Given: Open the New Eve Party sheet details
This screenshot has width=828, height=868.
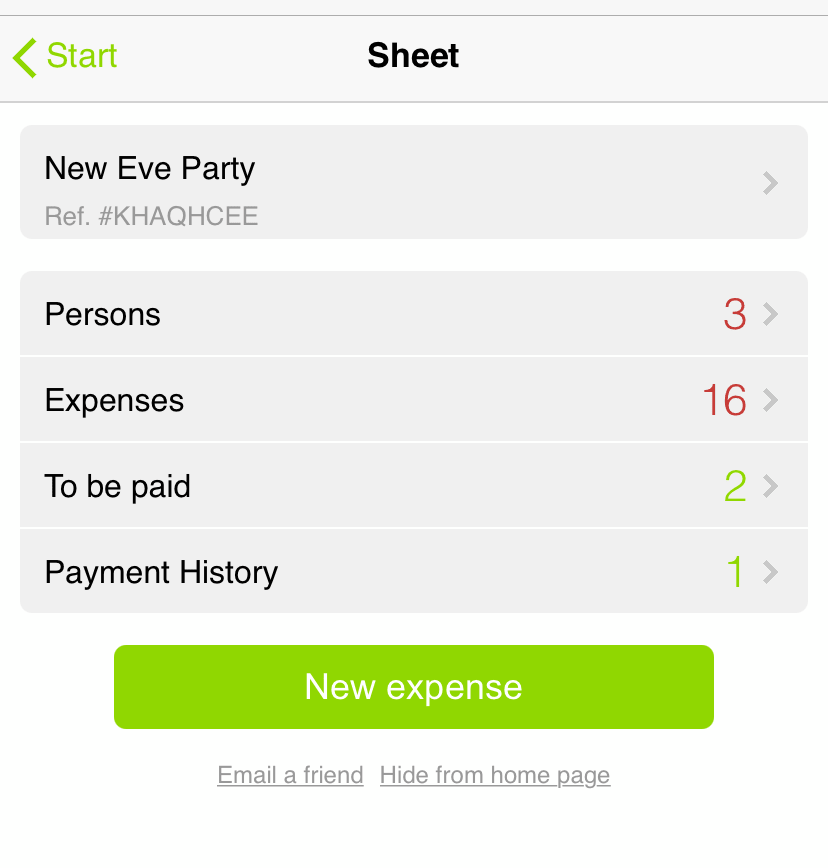Looking at the screenshot, I should (414, 182).
